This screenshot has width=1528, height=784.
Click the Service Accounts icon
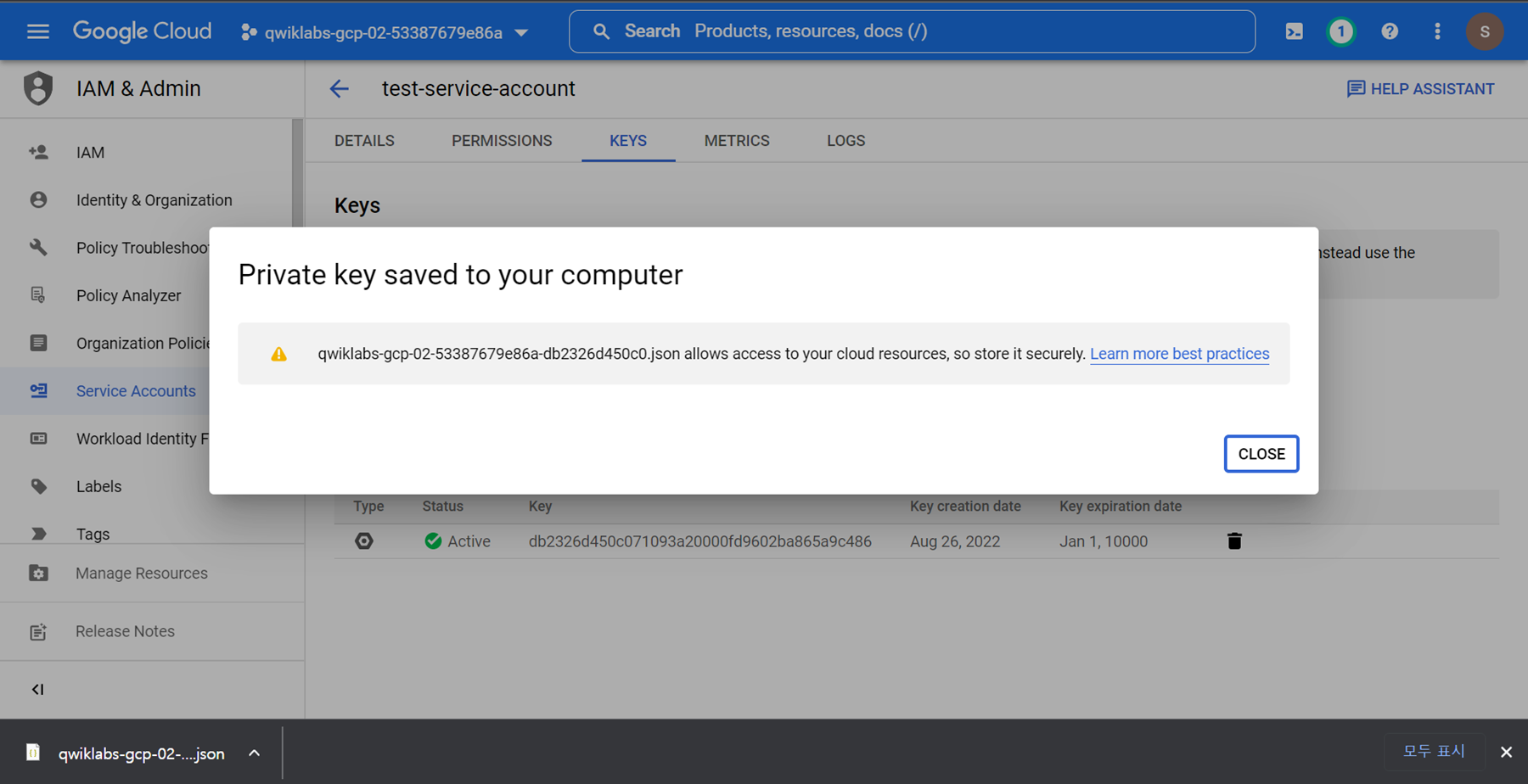pyautogui.click(x=38, y=391)
